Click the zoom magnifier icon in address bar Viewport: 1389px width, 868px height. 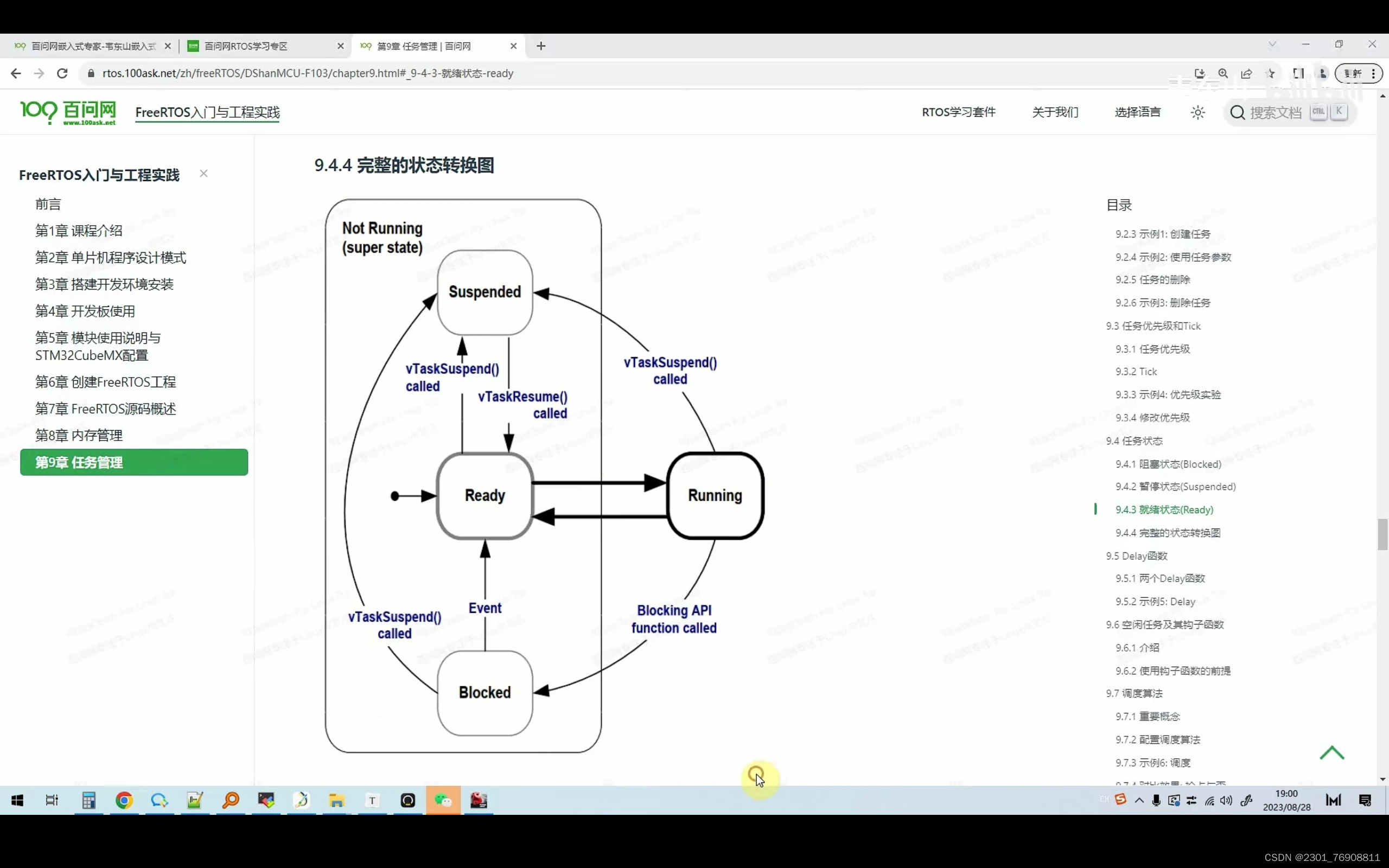coord(1223,73)
